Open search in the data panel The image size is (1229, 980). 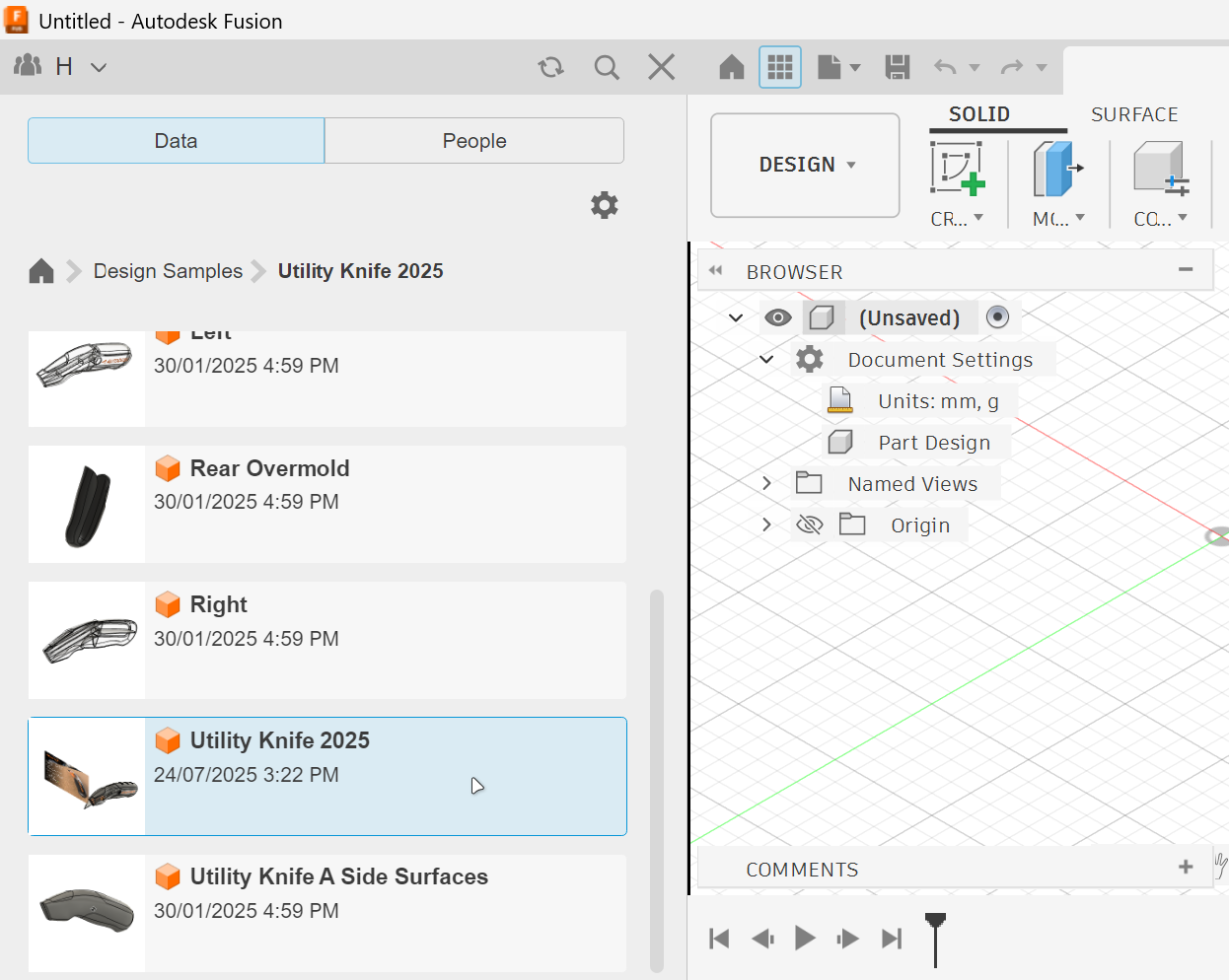click(x=607, y=67)
